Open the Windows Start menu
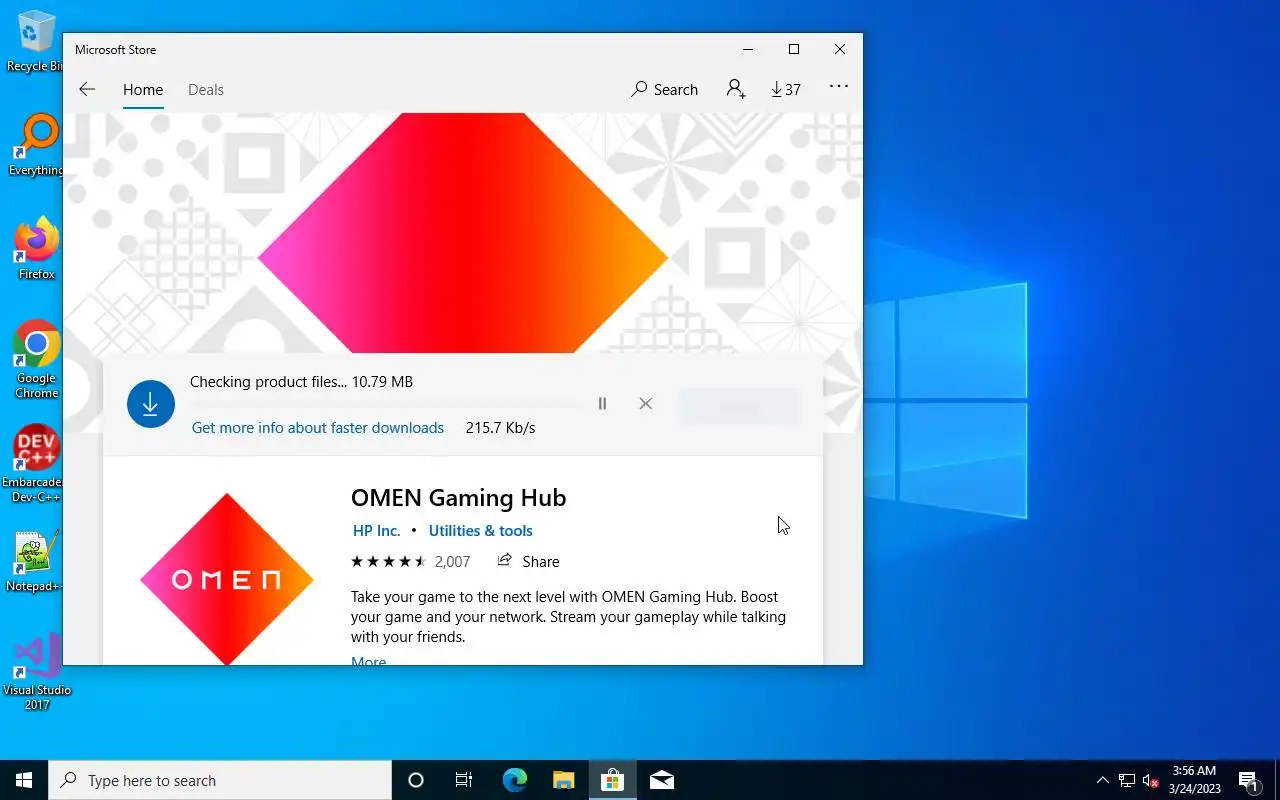 point(24,780)
